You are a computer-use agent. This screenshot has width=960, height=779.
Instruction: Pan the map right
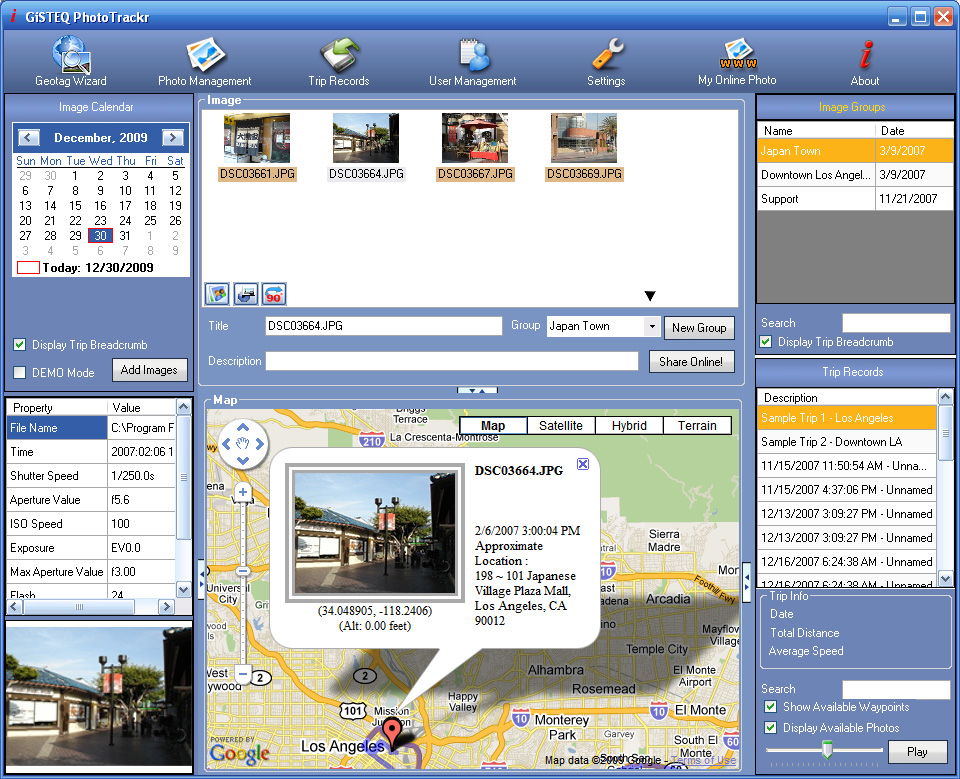click(x=260, y=444)
